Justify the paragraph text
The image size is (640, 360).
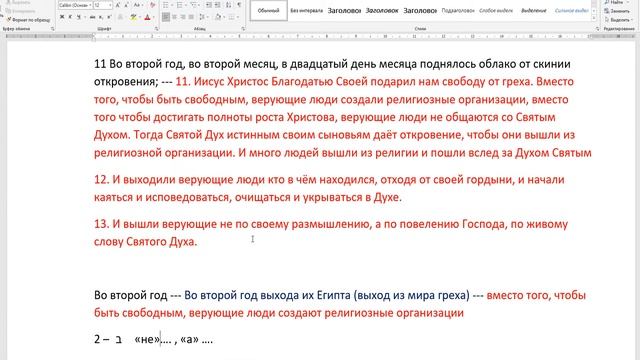point(191,17)
